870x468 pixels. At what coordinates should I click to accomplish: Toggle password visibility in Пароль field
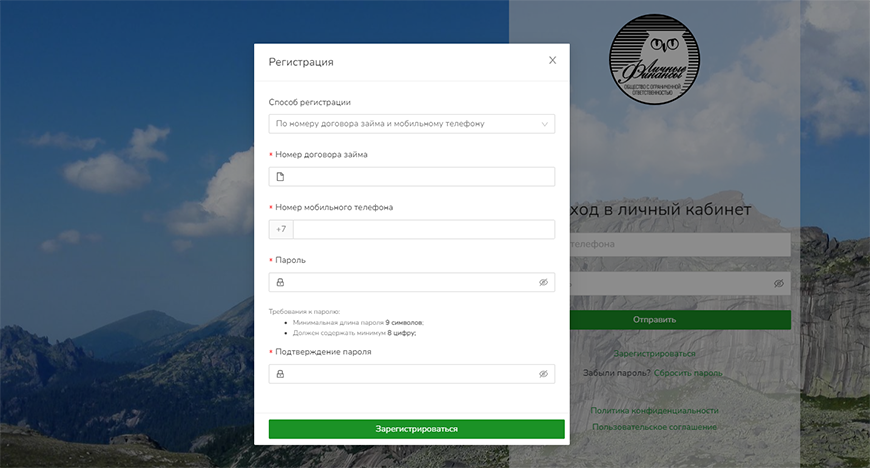pyautogui.click(x=543, y=283)
